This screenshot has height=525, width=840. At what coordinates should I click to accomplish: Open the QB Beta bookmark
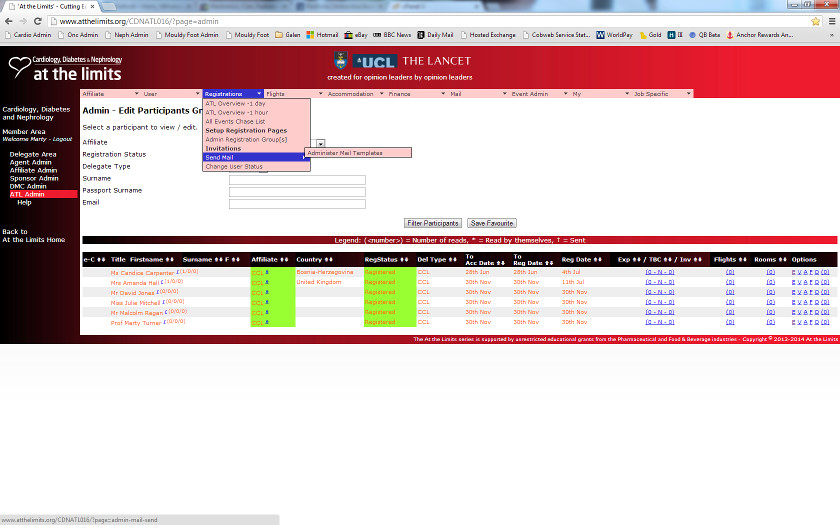click(704, 35)
